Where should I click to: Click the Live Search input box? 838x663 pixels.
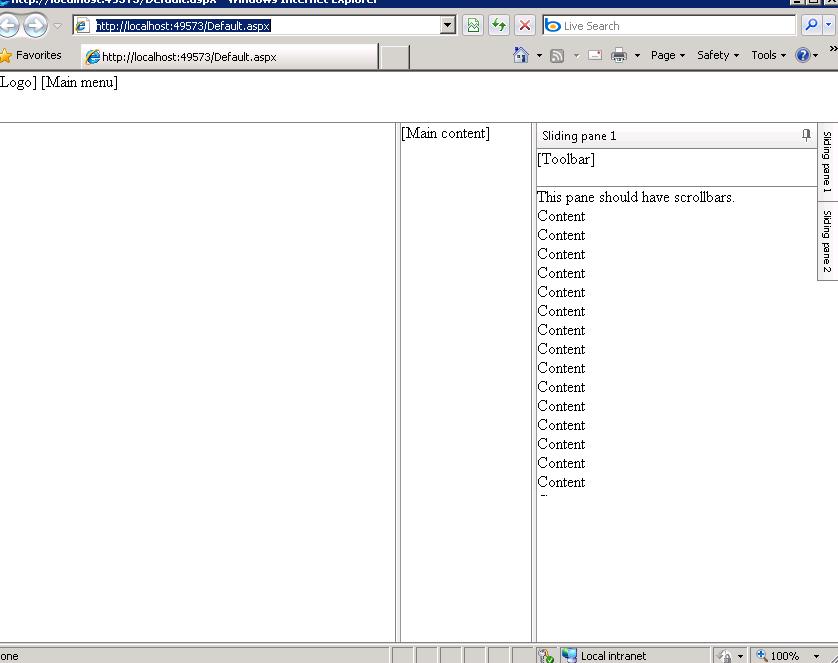pos(669,26)
